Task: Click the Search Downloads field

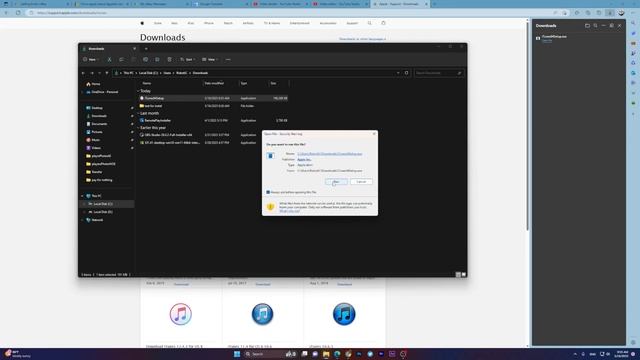Action: 439,73
